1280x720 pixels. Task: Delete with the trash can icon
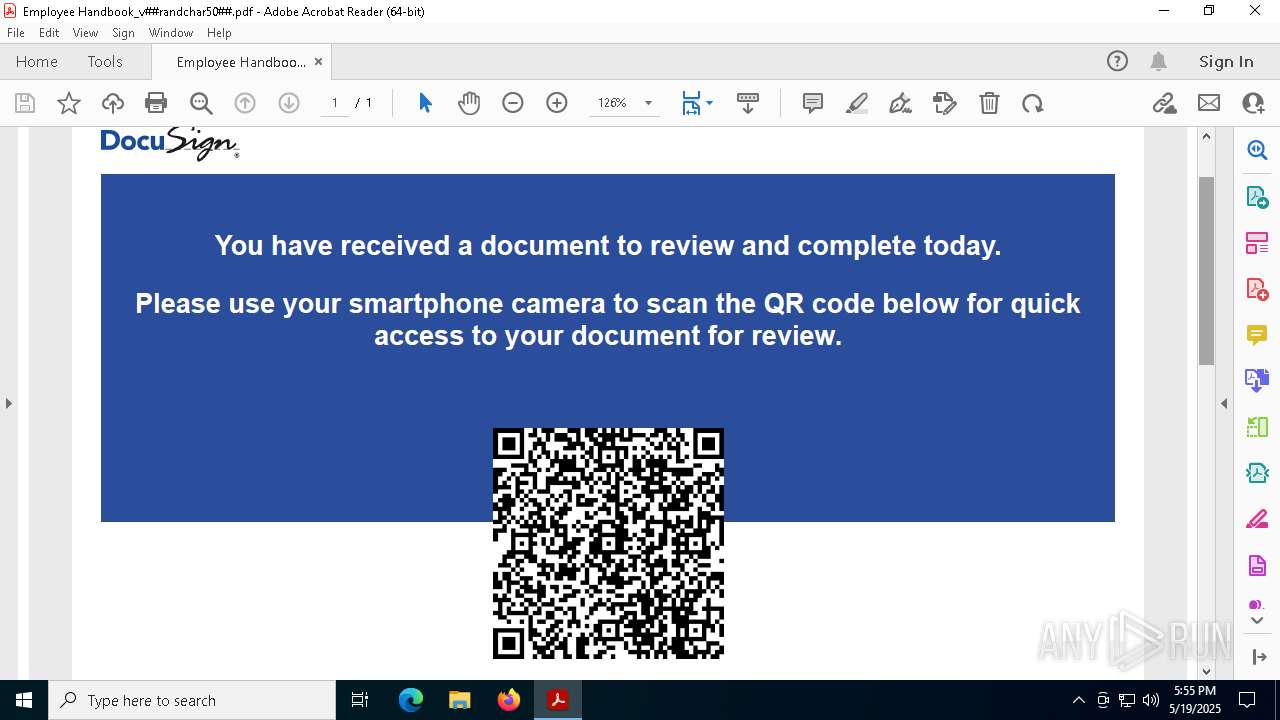click(989, 103)
